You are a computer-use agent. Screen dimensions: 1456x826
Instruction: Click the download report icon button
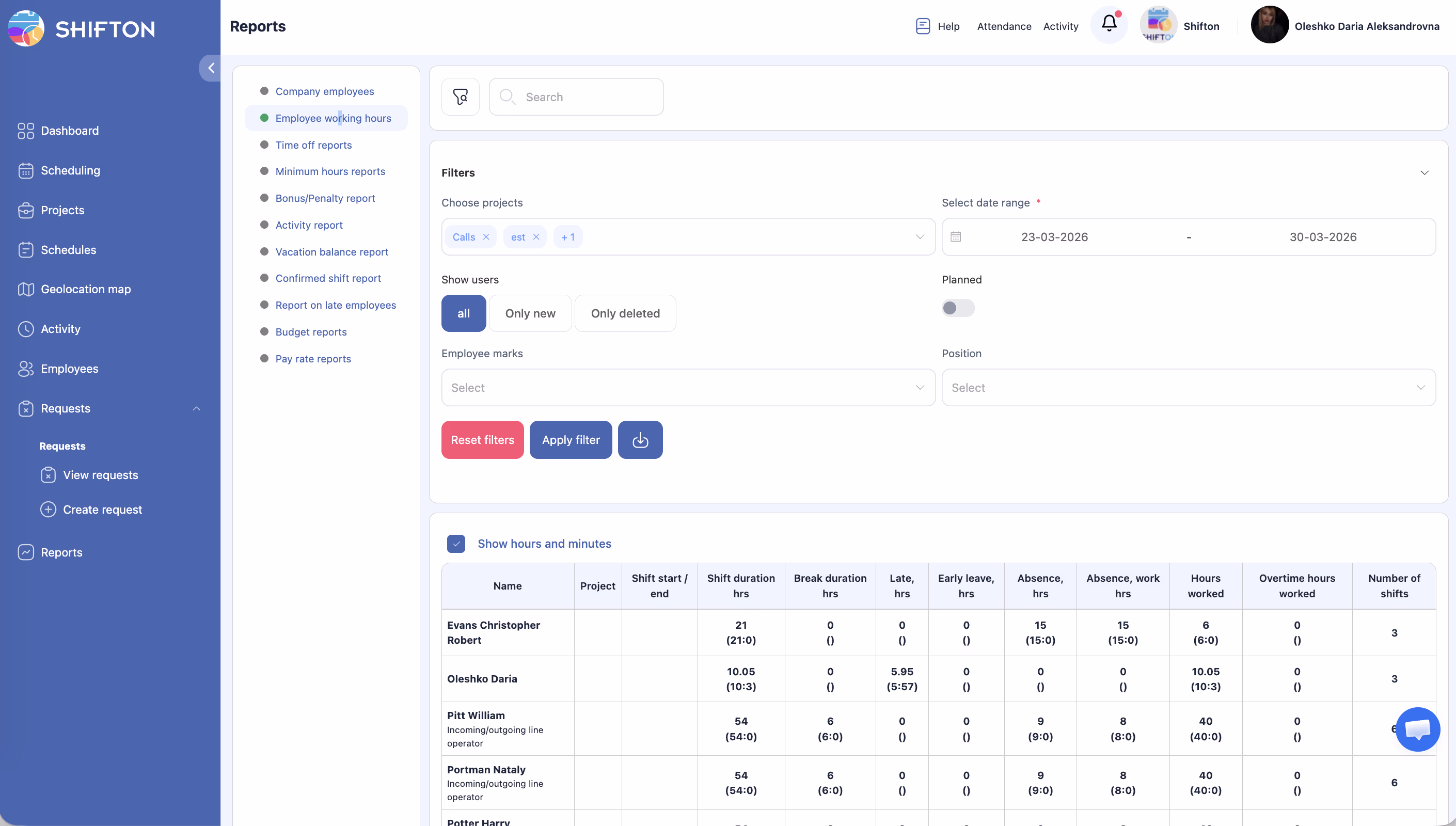640,440
